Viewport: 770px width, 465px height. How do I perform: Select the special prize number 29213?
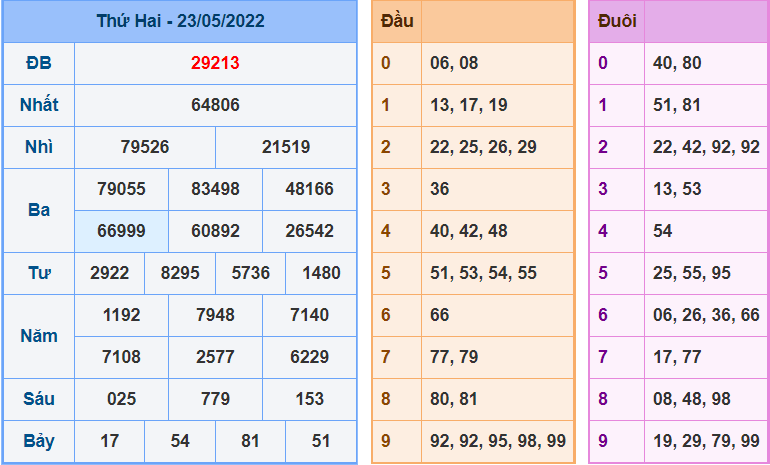pos(215,63)
